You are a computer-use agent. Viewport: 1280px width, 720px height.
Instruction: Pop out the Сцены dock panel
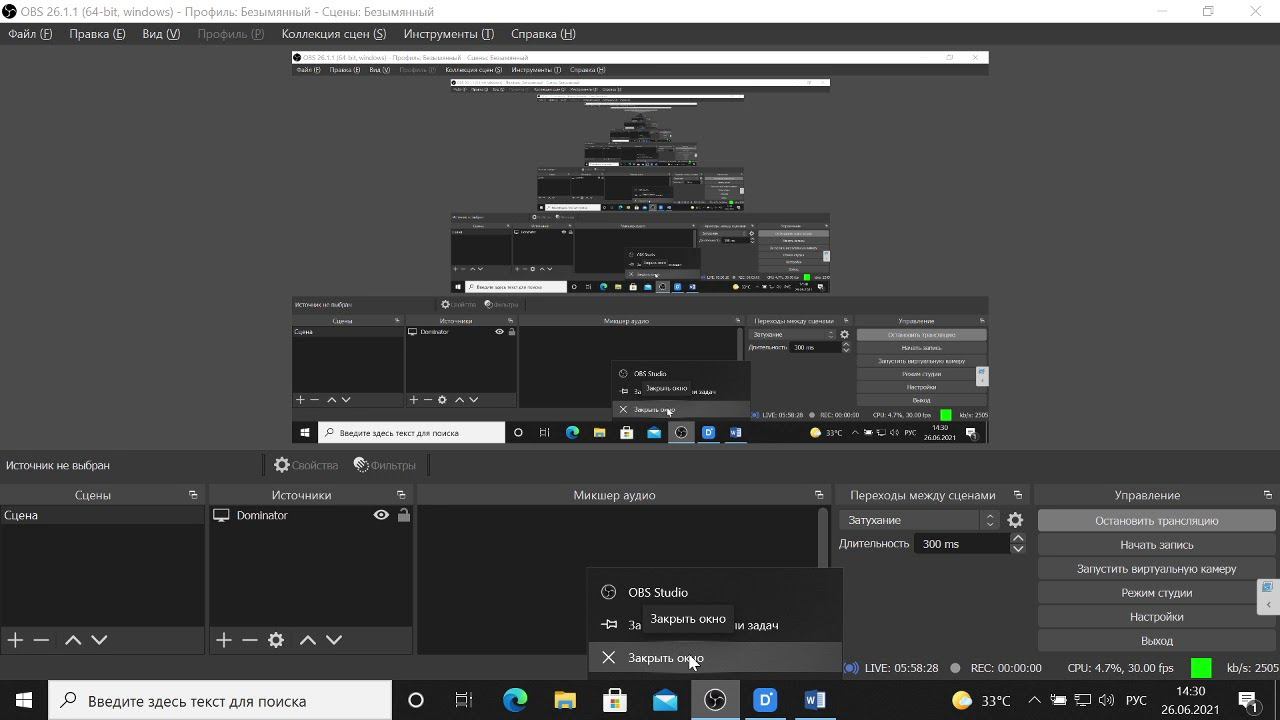[193, 495]
